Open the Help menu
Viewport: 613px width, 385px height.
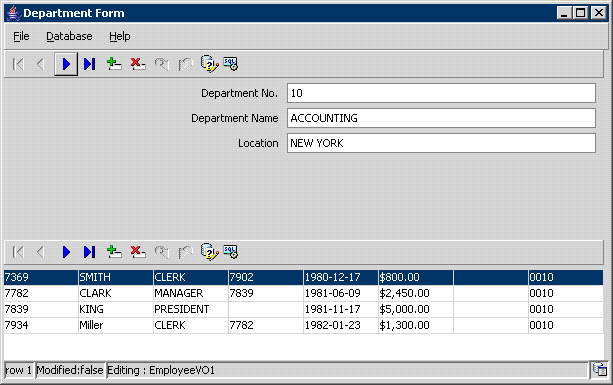click(x=120, y=36)
